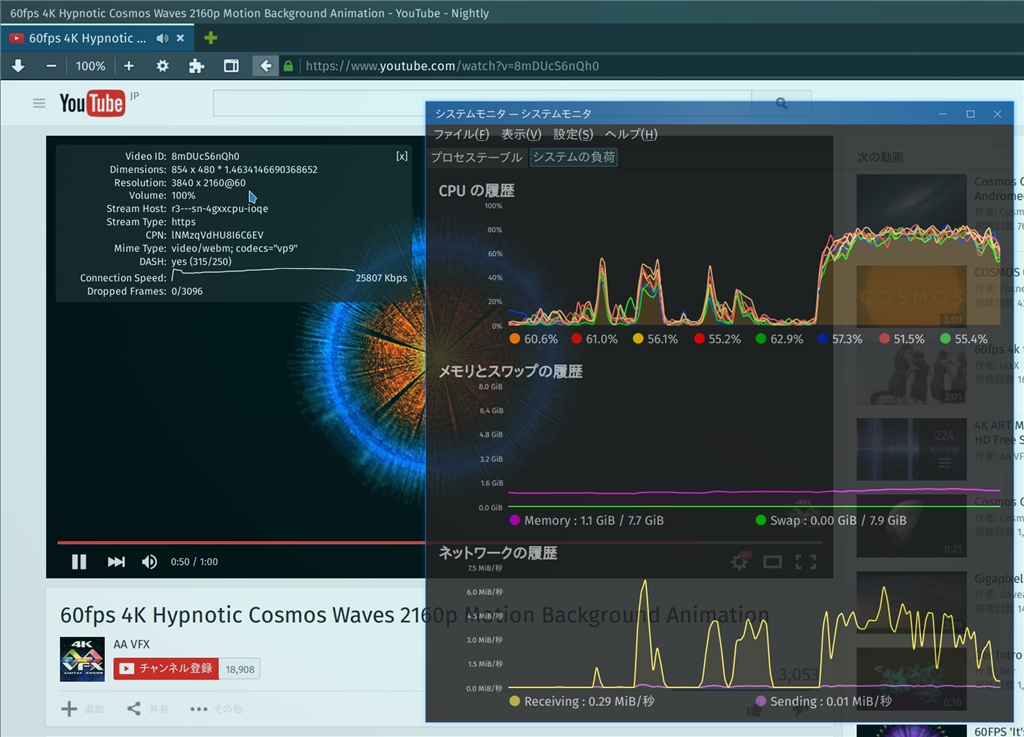Click the YouTube search magnifier button
Screen dimensions: 1024x737
pyautogui.click(x=781, y=103)
